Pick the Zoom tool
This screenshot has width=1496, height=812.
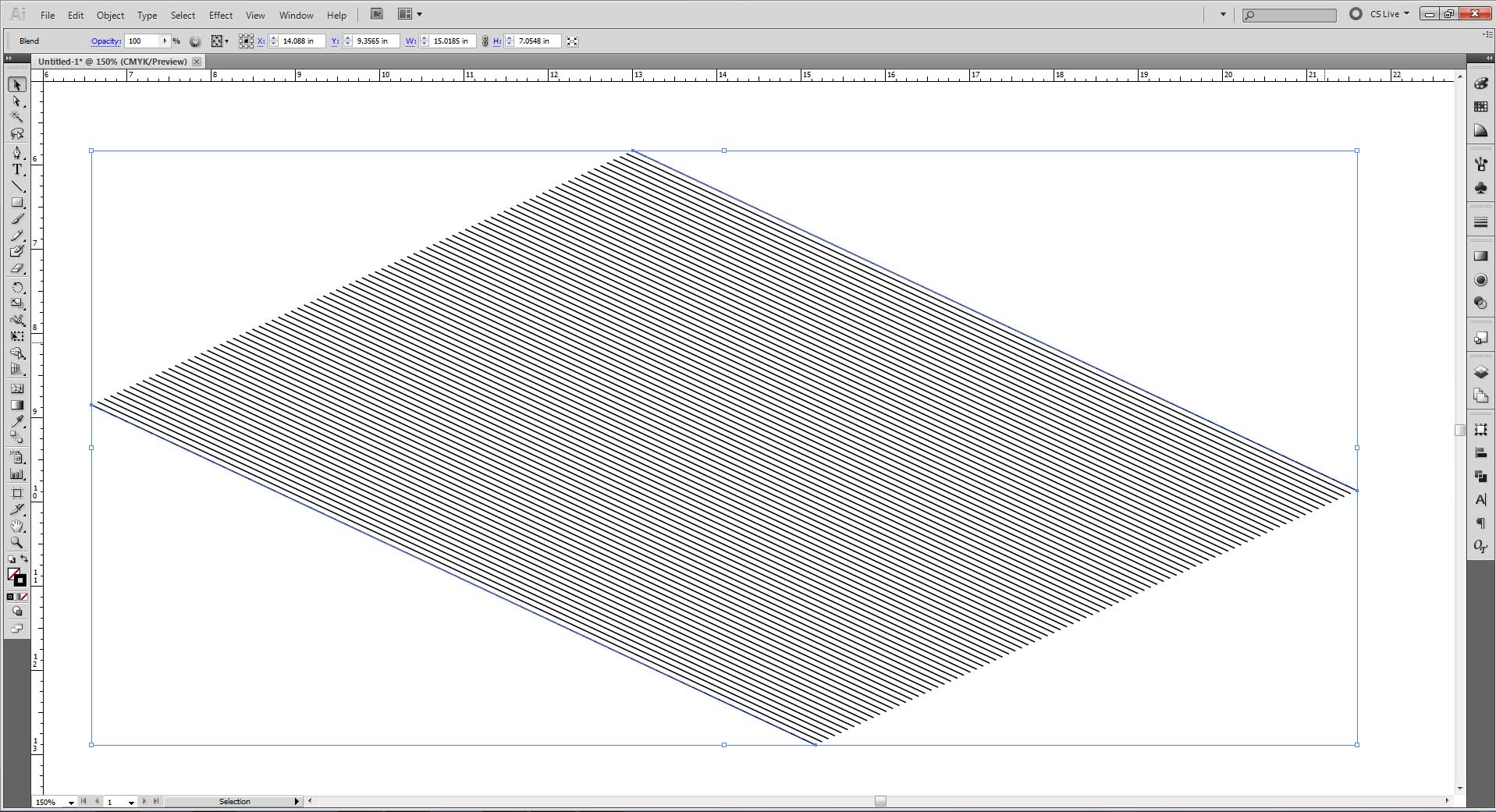pyautogui.click(x=16, y=543)
